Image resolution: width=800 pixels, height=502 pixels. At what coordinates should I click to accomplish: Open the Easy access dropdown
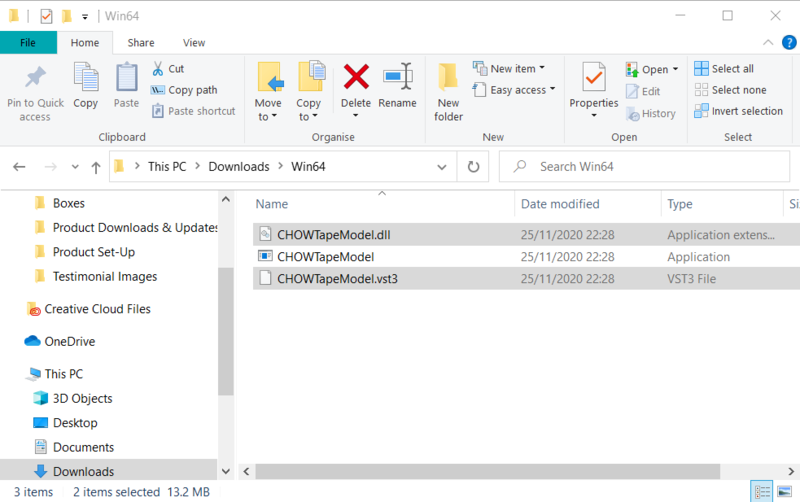pyautogui.click(x=514, y=90)
